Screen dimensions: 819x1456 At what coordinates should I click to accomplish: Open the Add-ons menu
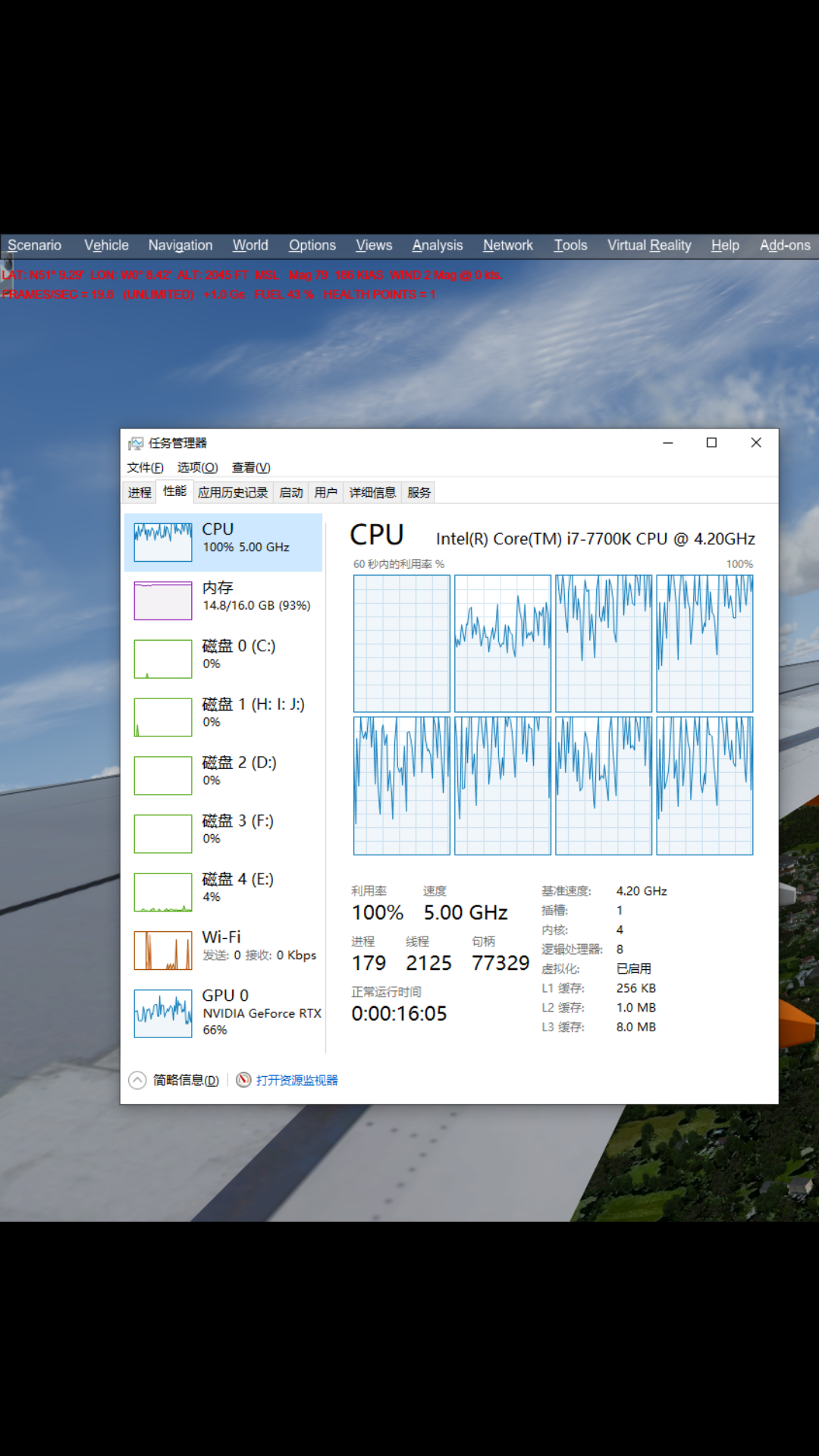pyautogui.click(x=785, y=246)
